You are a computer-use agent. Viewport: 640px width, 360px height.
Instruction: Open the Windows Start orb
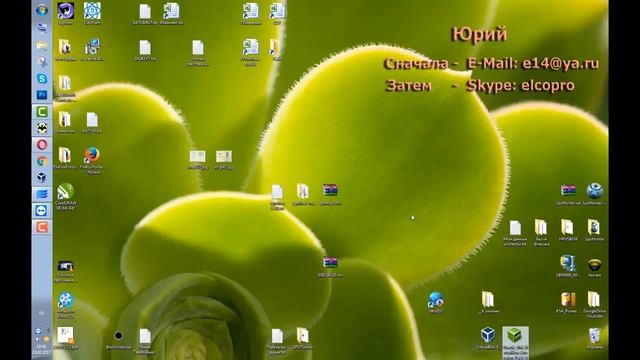click(x=42, y=10)
